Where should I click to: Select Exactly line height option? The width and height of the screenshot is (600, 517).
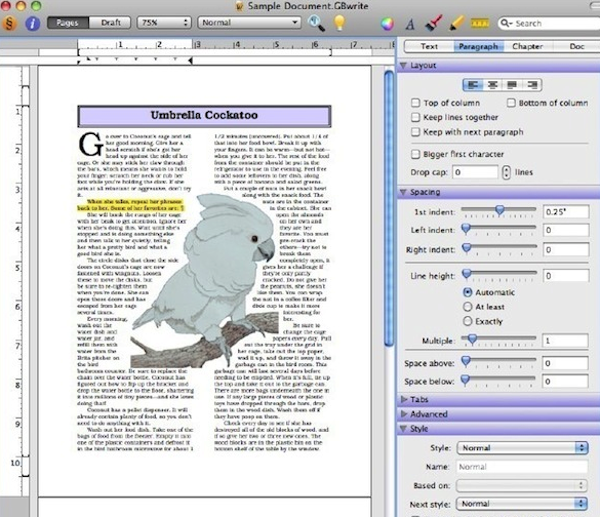pos(468,321)
